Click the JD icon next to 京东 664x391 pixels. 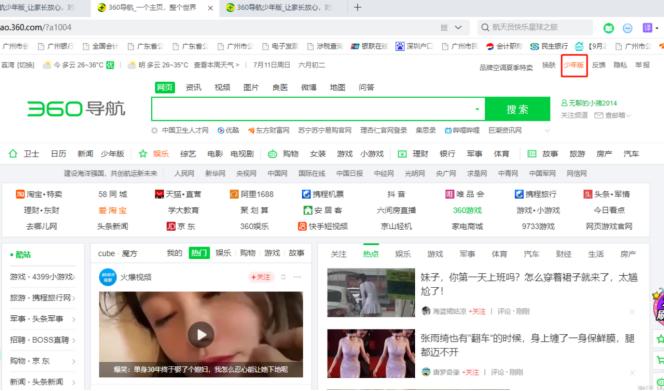click(171, 226)
